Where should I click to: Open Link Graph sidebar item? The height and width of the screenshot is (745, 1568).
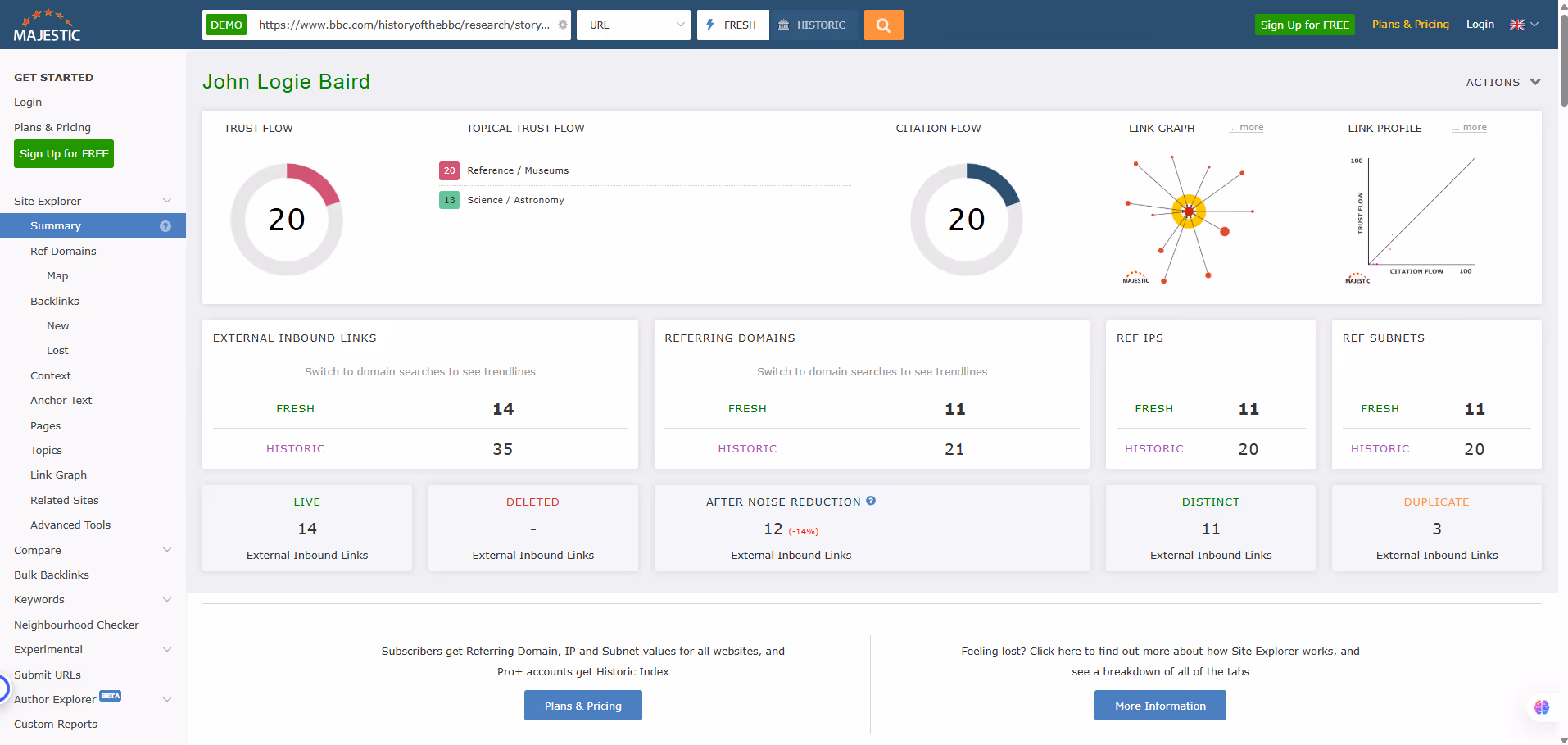click(x=58, y=475)
